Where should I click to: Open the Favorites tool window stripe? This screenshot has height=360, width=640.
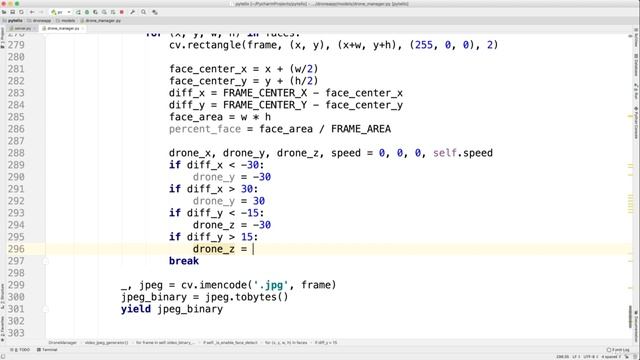click(x=2, y=328)
